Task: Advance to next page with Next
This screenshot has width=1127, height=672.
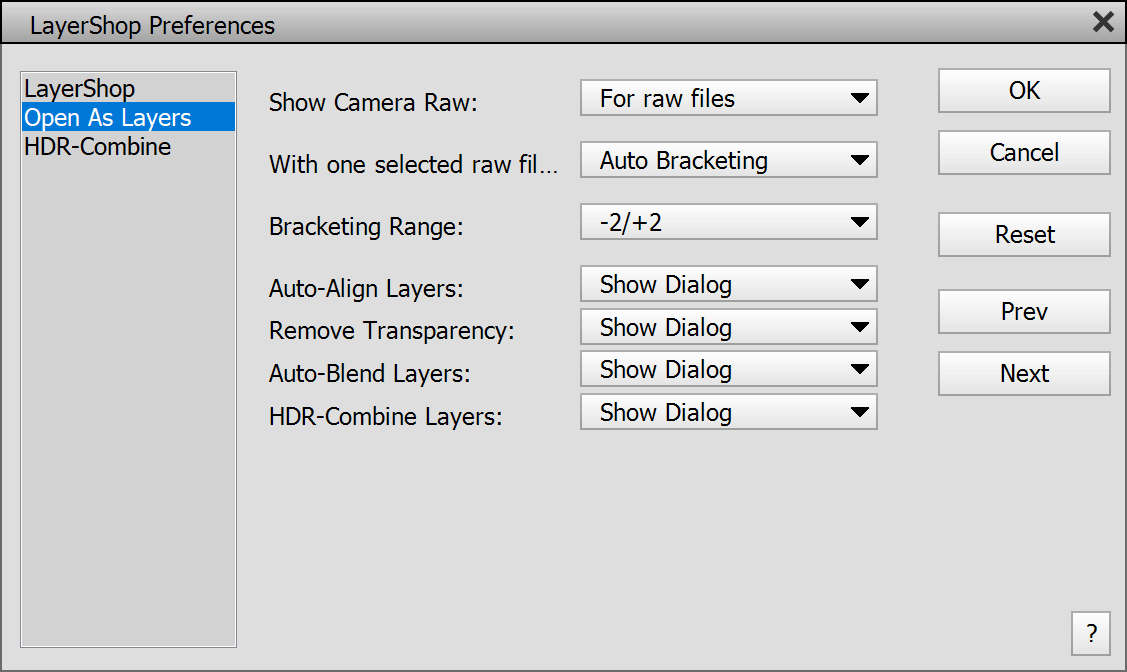Action: pos(1024,374)
